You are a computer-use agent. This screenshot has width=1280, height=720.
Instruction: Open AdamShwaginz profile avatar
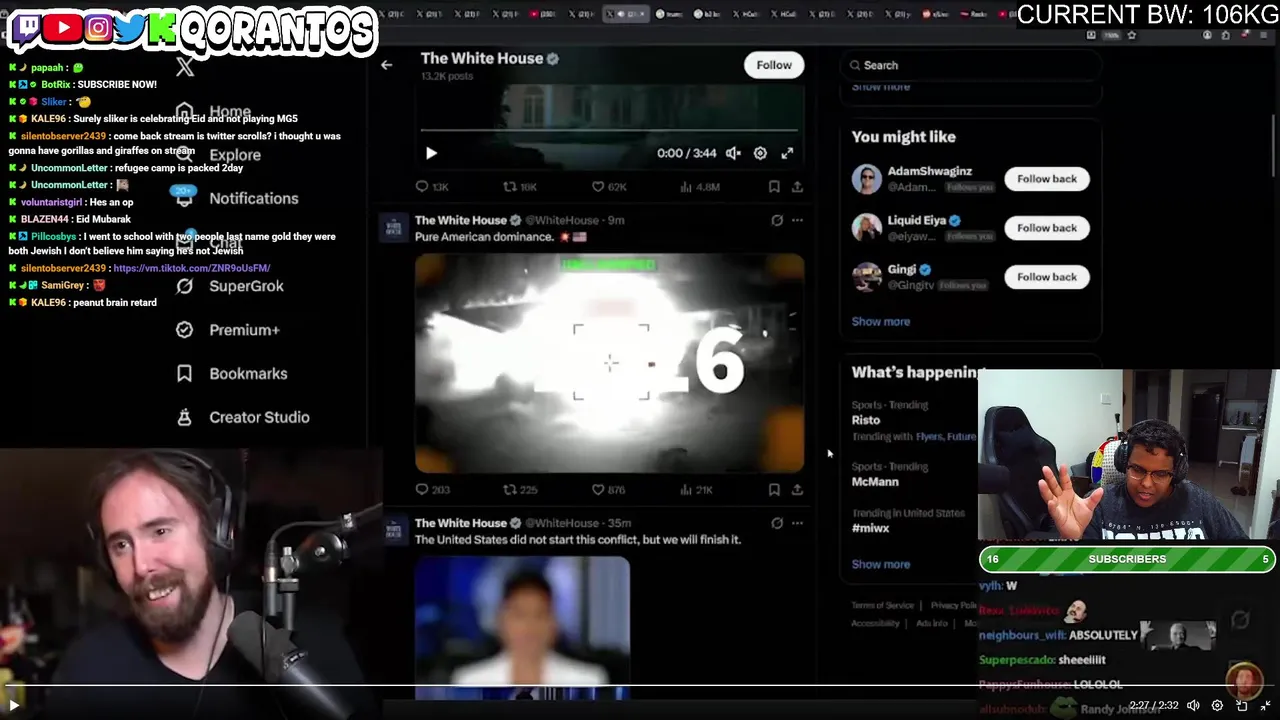point(867,179)
